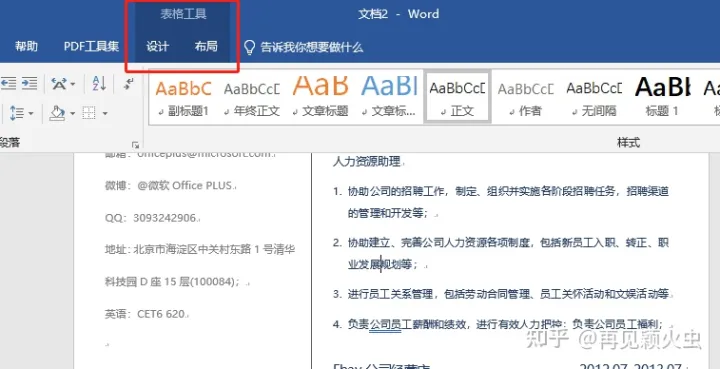Click the 人力资源助理 heading text

[367, 162]
